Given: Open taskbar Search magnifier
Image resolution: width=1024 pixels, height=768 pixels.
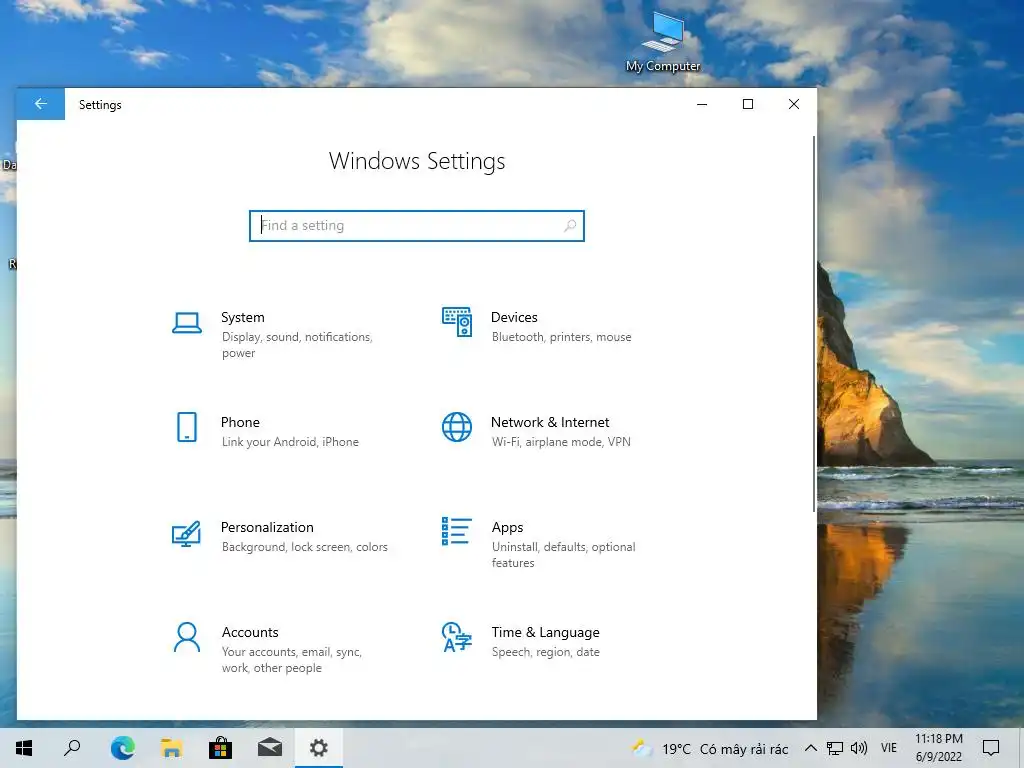Looking at the screenshot, I should 72,748.
